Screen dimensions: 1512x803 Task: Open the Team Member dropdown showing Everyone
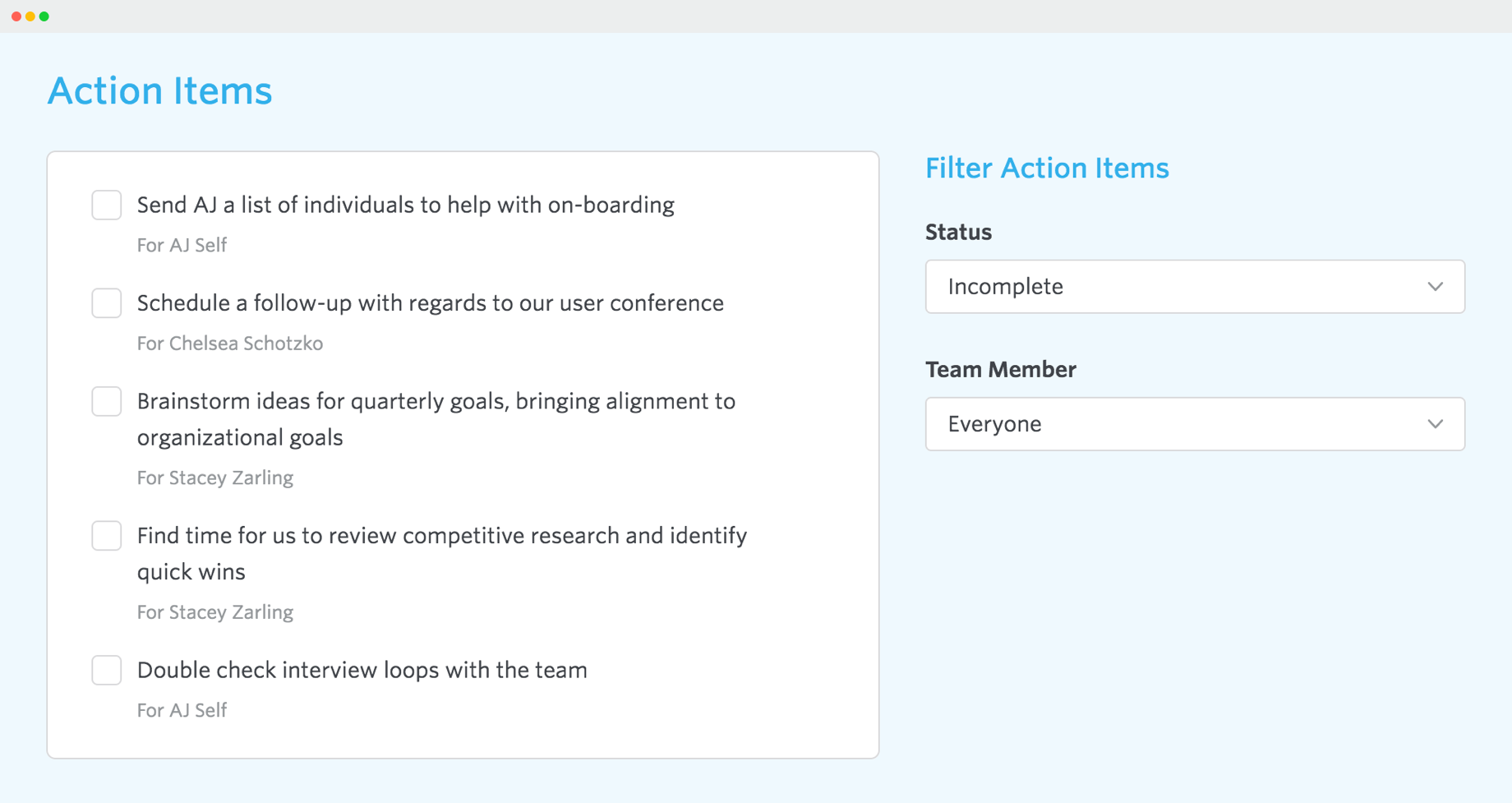tap(1194, 423)
